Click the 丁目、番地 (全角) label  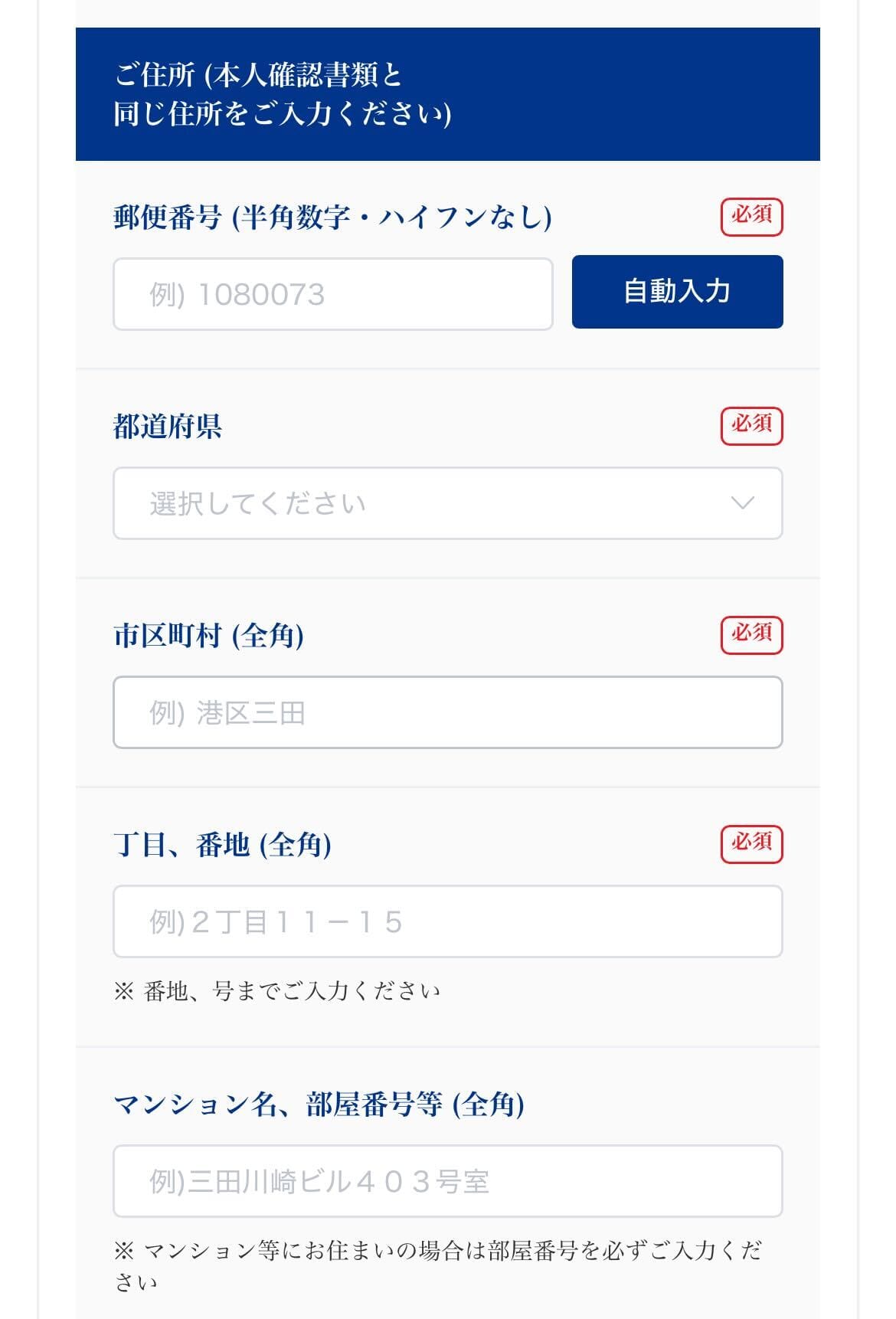(x=222, y=844)
